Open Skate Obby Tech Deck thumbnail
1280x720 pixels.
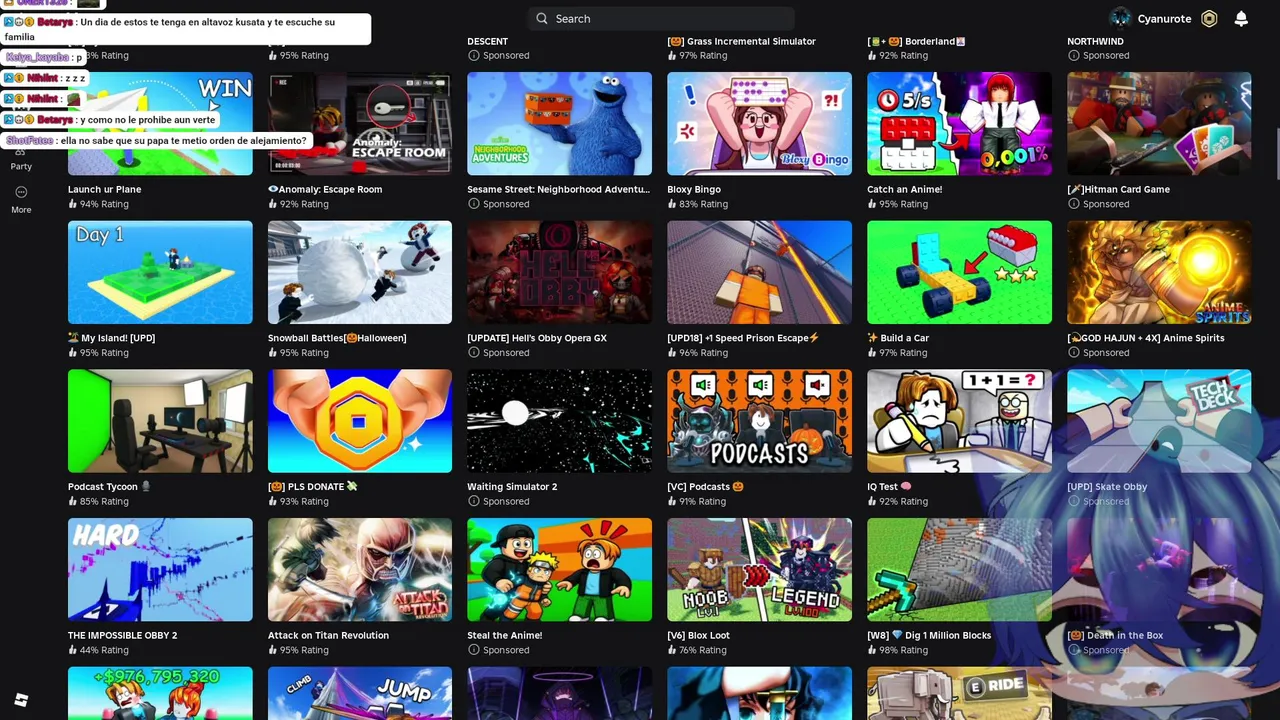1159,421
